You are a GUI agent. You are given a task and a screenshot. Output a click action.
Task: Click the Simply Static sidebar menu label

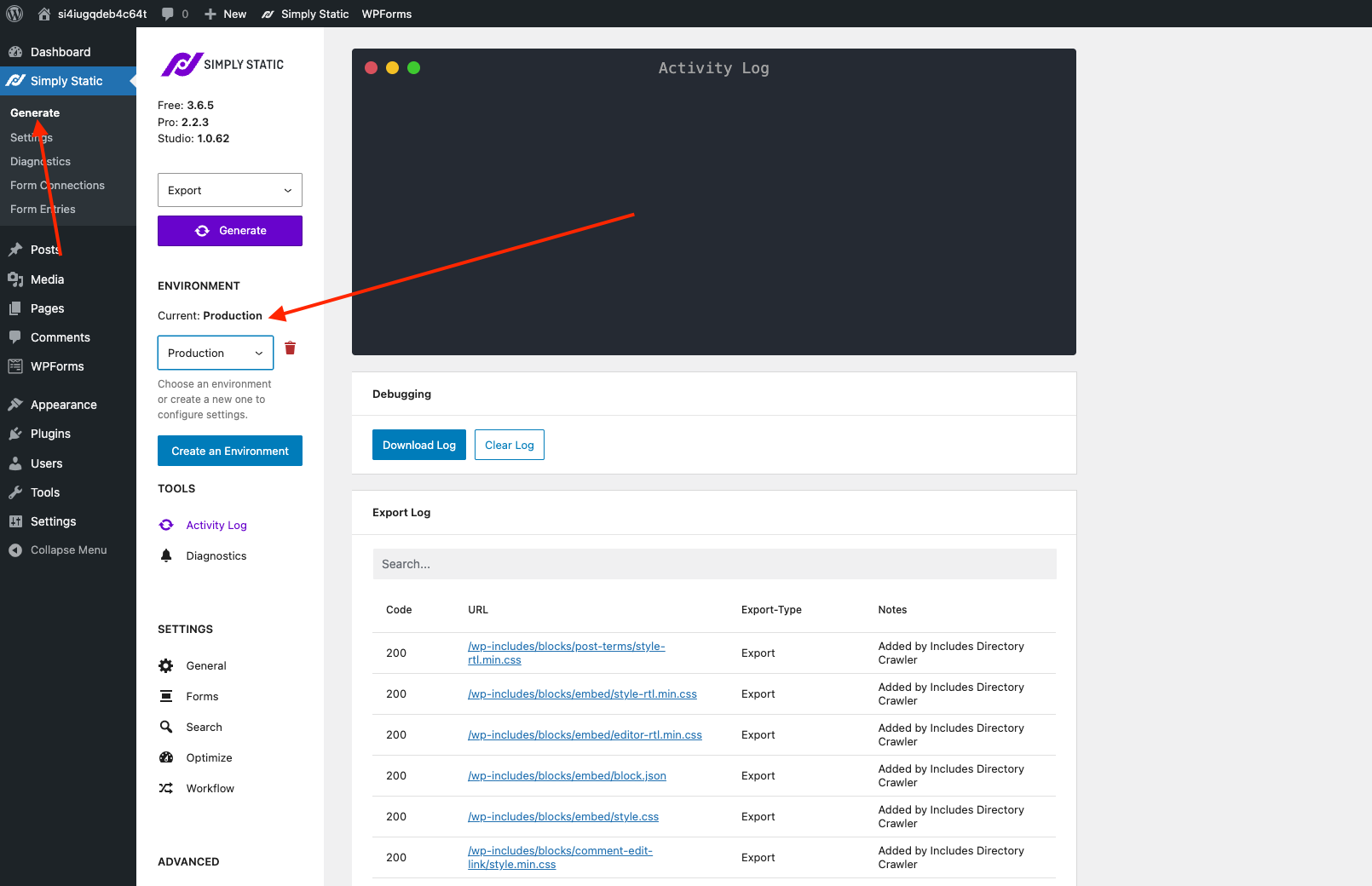[x=66, y=81]
